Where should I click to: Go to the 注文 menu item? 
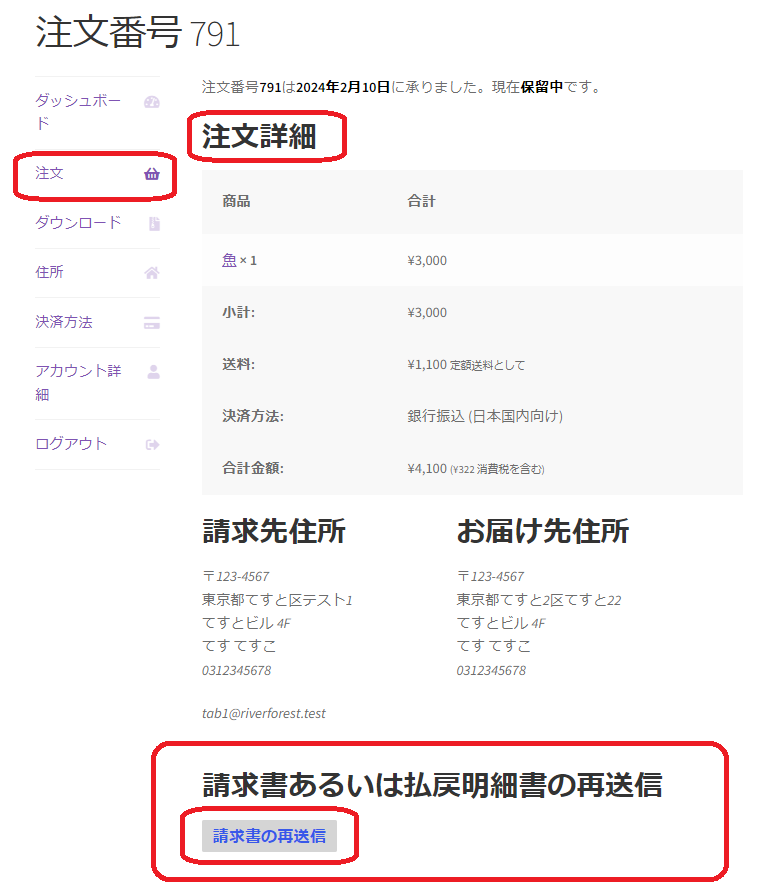[49, 173]
